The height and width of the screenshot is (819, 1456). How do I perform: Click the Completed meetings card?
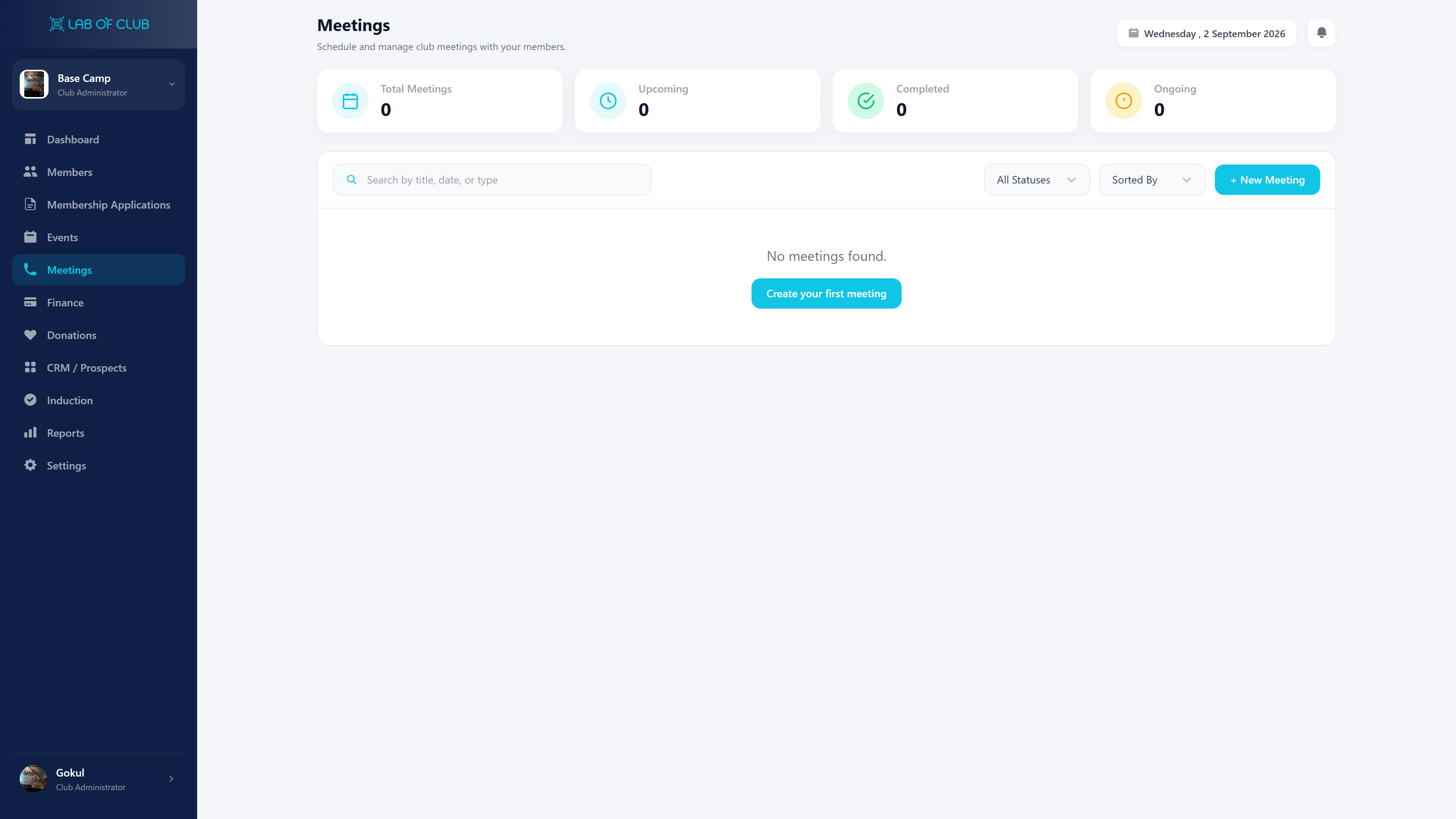pyautogui.click(x=955, y=100)
